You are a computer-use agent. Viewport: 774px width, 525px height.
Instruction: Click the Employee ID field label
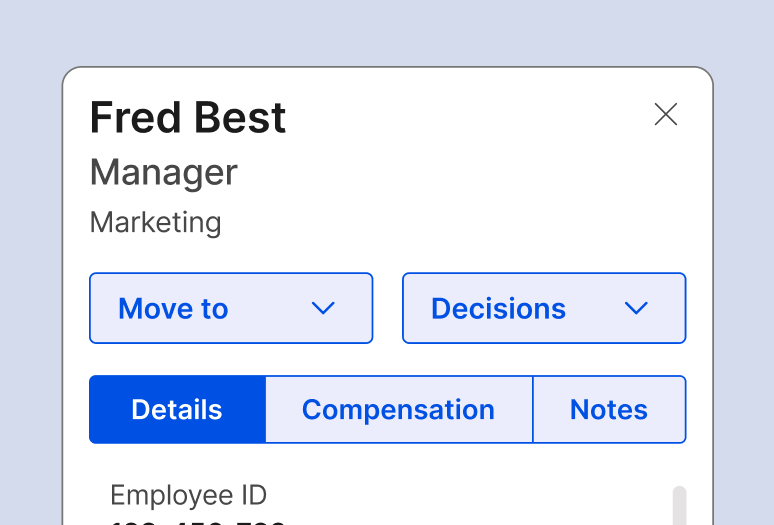(189, 495)
